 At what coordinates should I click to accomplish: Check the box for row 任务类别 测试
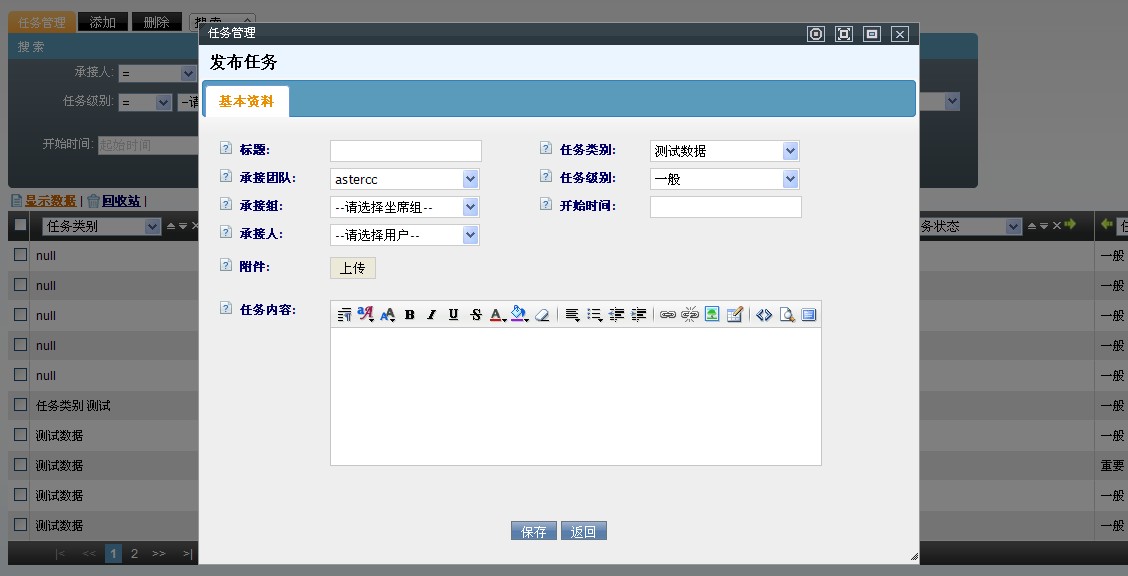pyautogui.click(x=20, y=405)
